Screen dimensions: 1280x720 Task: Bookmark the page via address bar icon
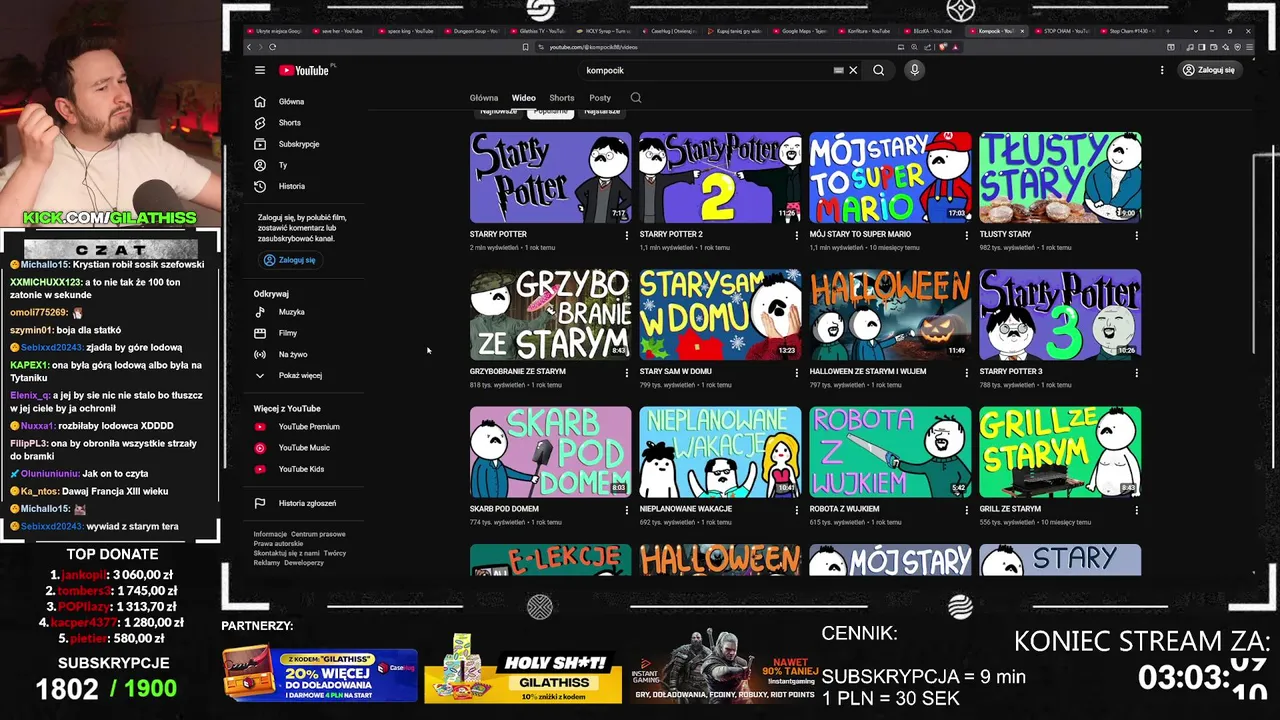coord(526,47)
